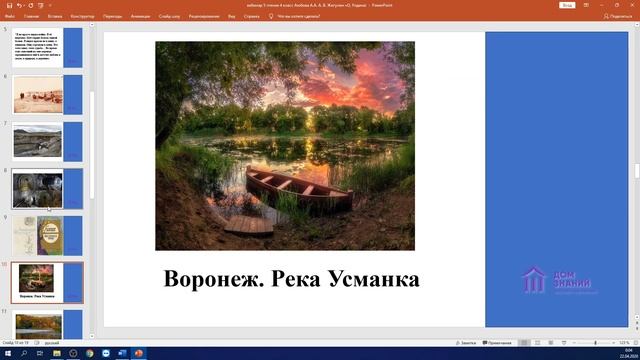Screen dimensions: 640x360
Task: Select slide 6 thumbnail
Action: coord(47,94)
